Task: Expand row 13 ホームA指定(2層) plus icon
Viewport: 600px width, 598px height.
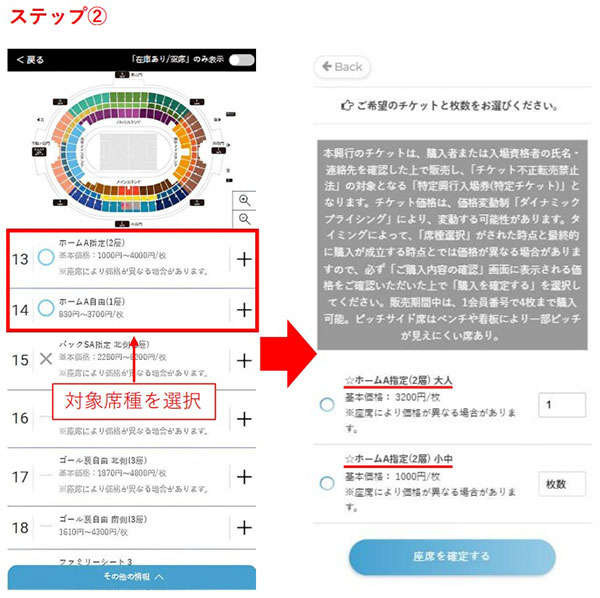Action: pyautogui.click(x=244, y=259)
